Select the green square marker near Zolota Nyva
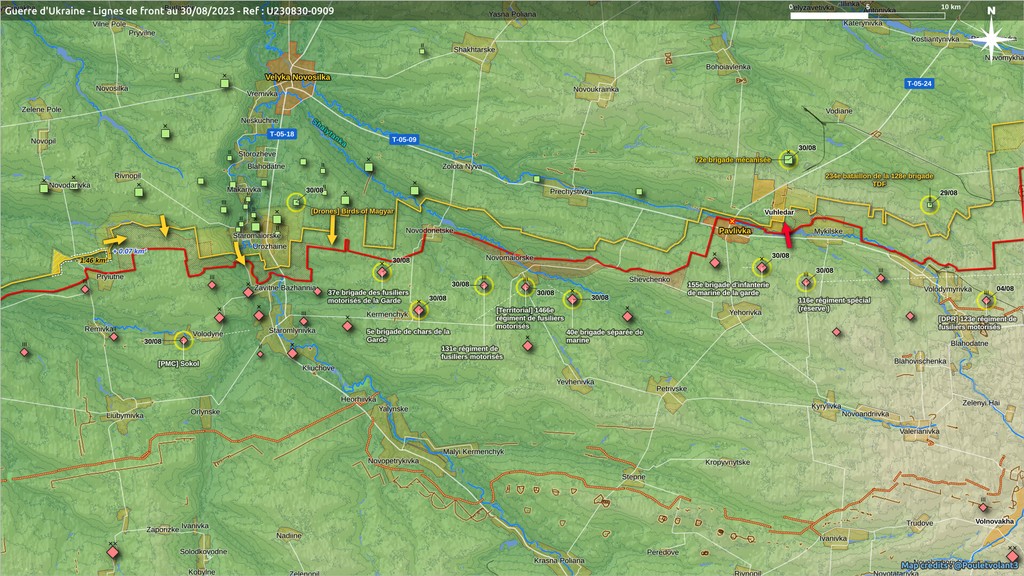The height and width of the screenshot is (576, 1024). point(415,191)
